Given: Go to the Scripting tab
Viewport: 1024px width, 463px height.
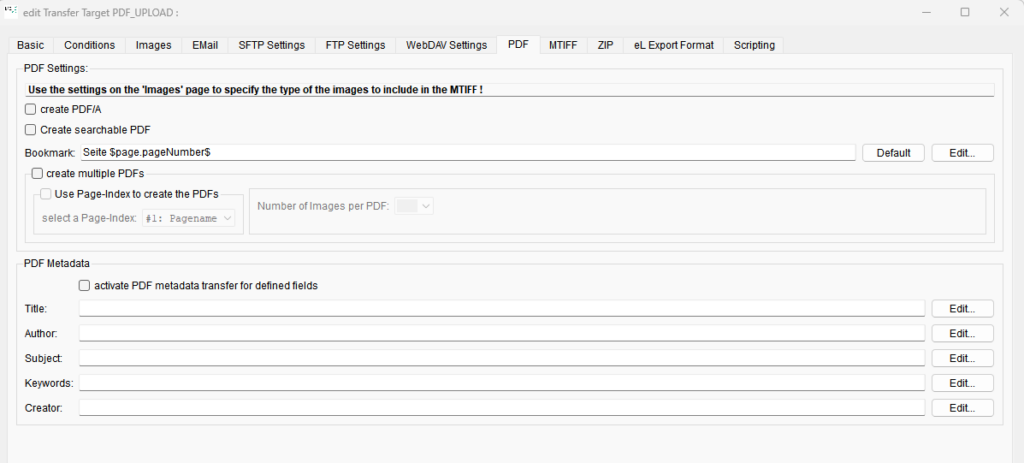Looking at the screenshot, I should [754, 45].
